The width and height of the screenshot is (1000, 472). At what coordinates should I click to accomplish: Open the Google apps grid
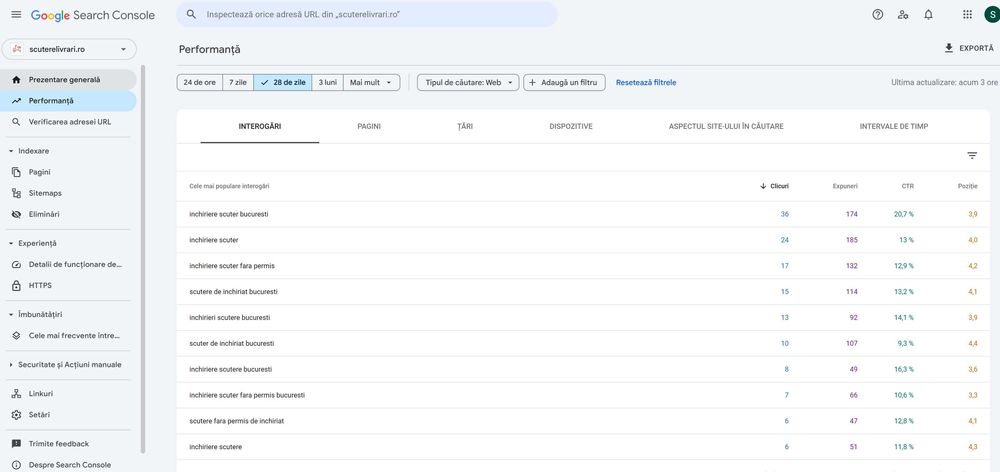(967, 15)
